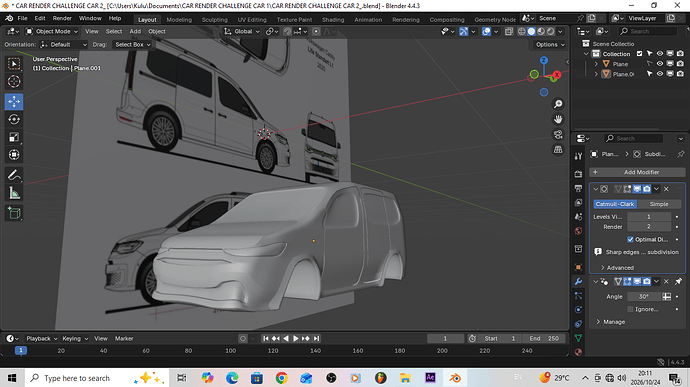Open the Object Data green triangle tab

click(579, 338)
